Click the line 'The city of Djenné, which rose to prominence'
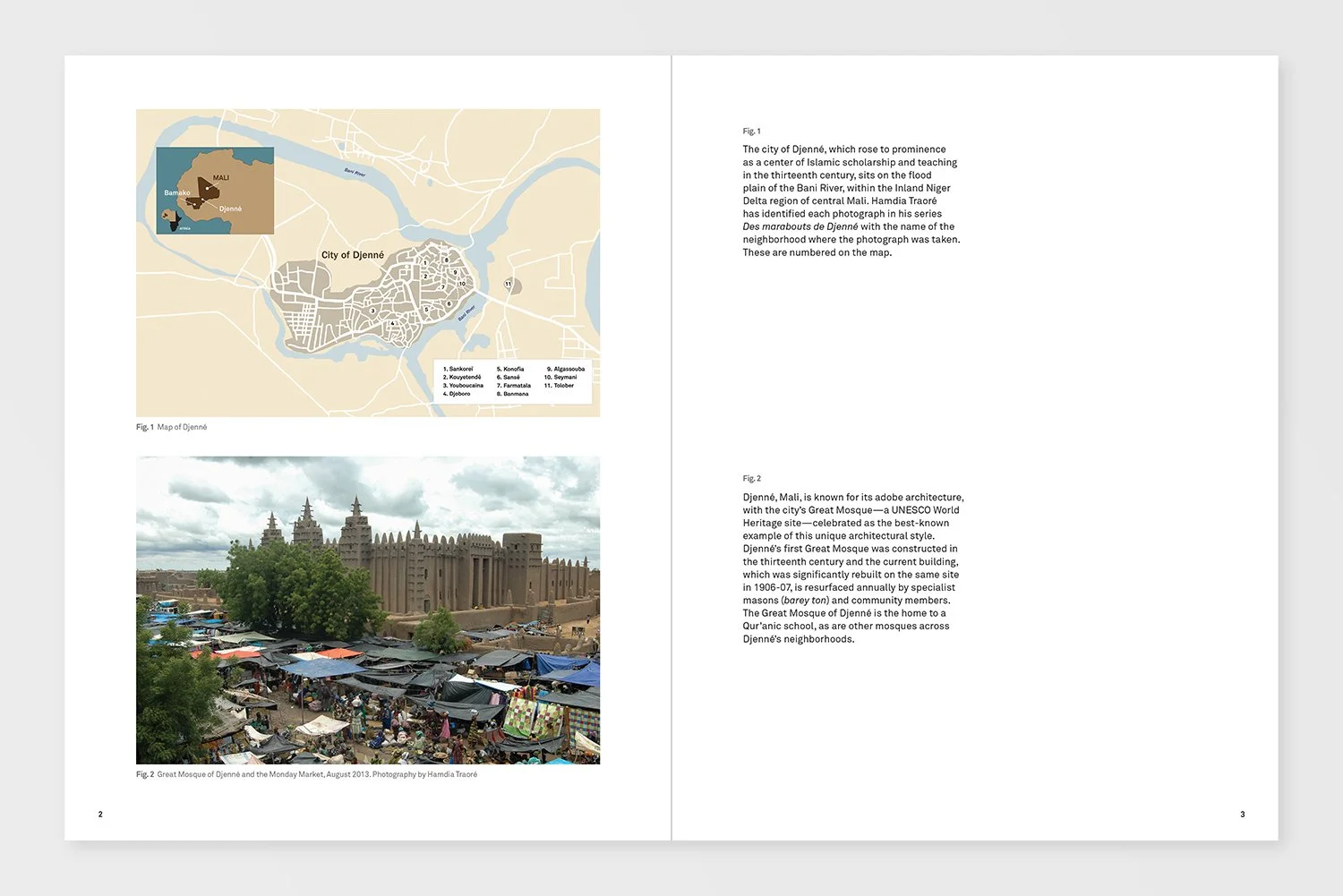This screenshot has width=1343, height=896. pyautogui.click(x=843, y=149)
